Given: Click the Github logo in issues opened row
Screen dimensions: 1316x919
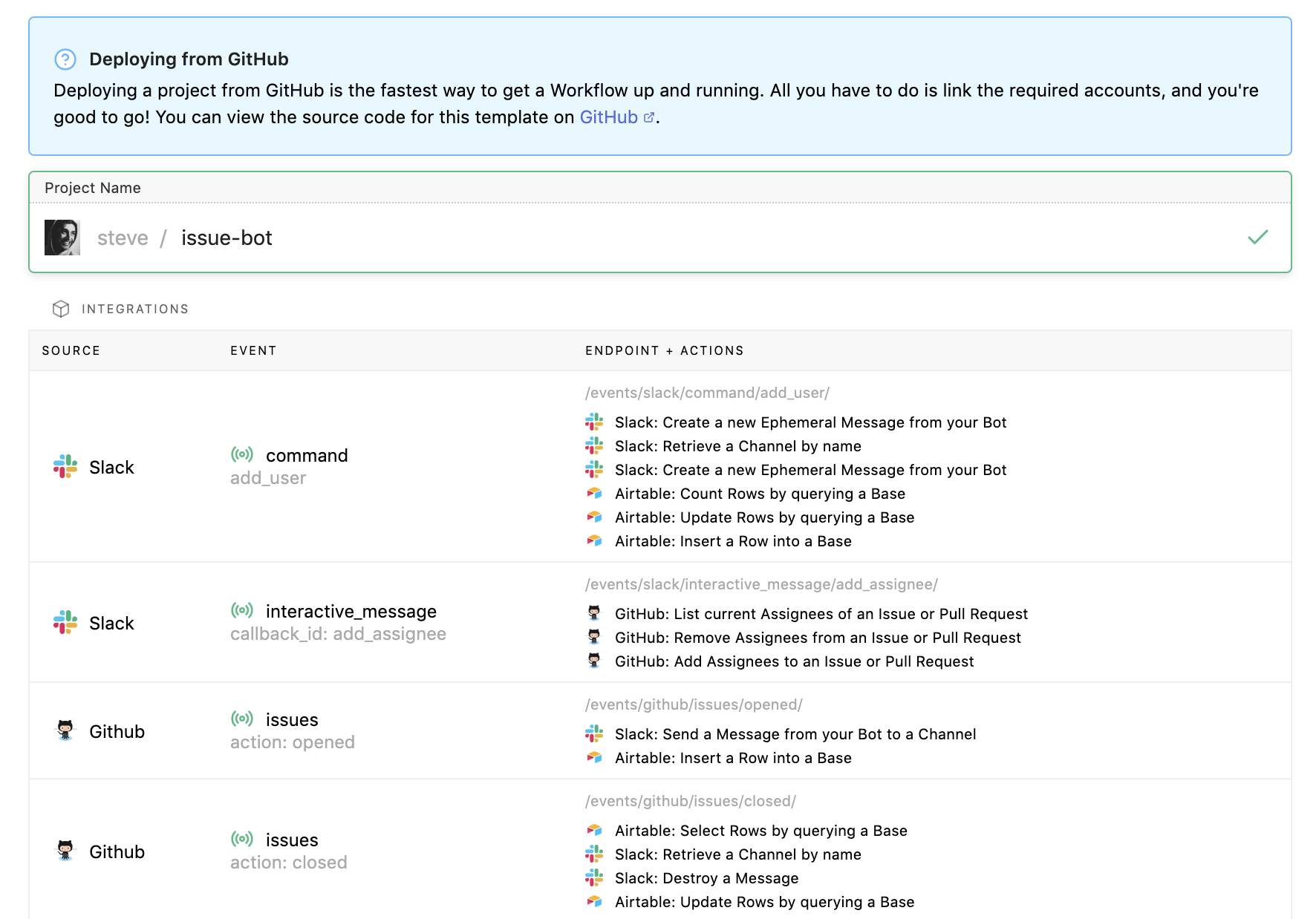Looking at the screenshot, I should click(65, 730).
